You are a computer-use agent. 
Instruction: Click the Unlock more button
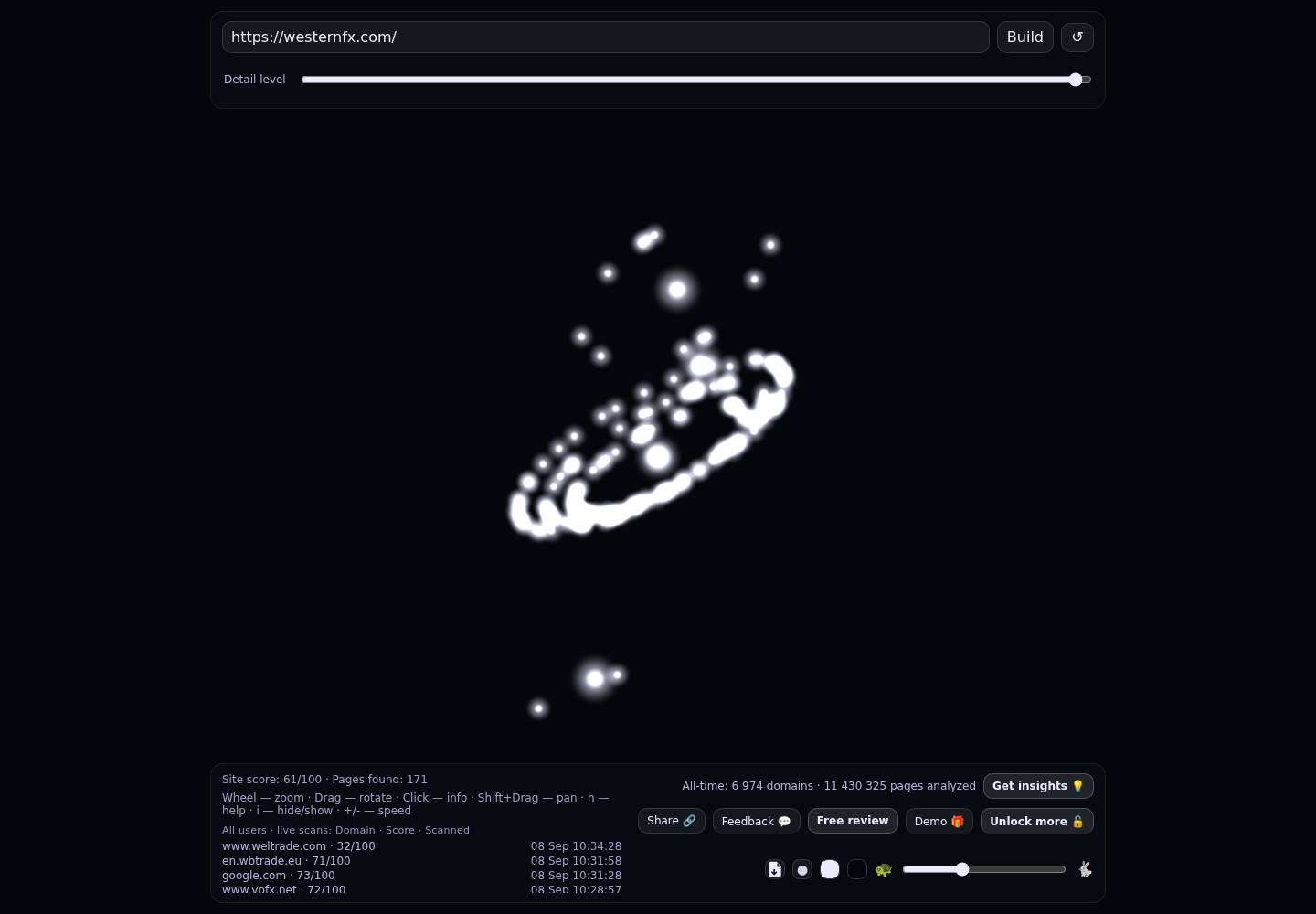1037,821
